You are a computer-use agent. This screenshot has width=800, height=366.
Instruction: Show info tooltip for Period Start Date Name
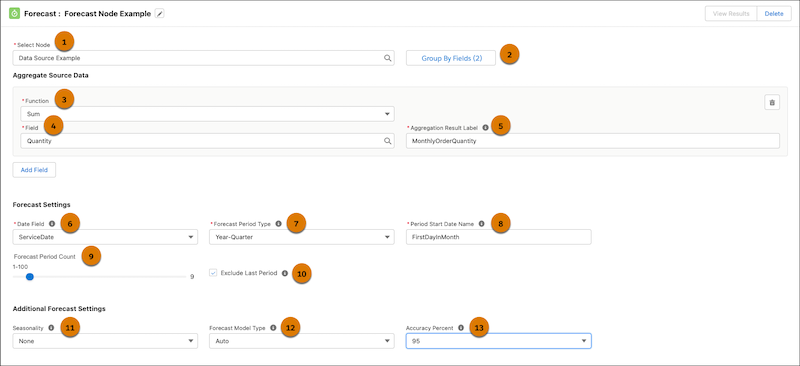tap(482, 224)
